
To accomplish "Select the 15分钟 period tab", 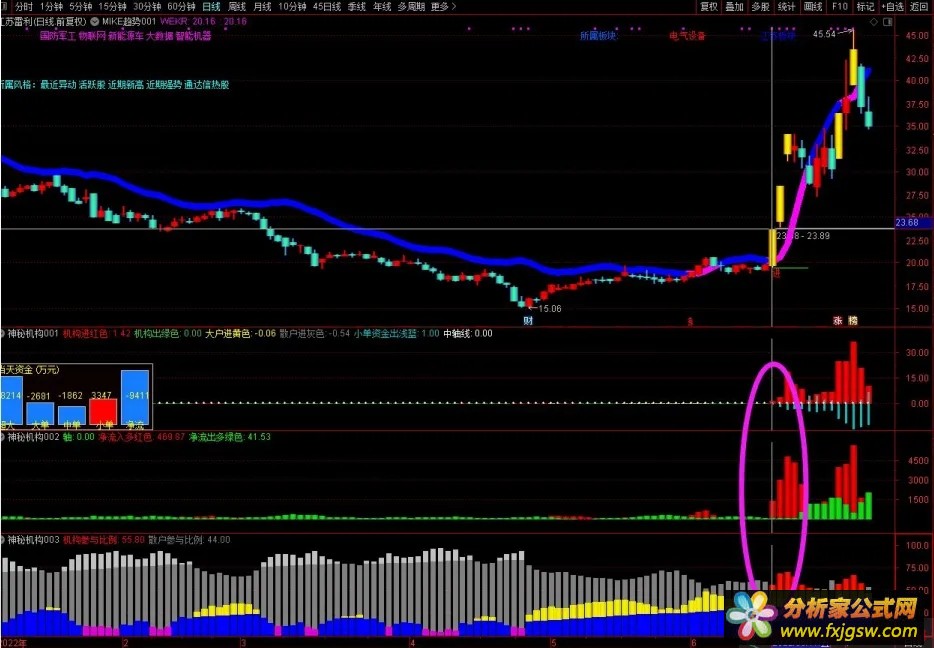I will [113, 7].
